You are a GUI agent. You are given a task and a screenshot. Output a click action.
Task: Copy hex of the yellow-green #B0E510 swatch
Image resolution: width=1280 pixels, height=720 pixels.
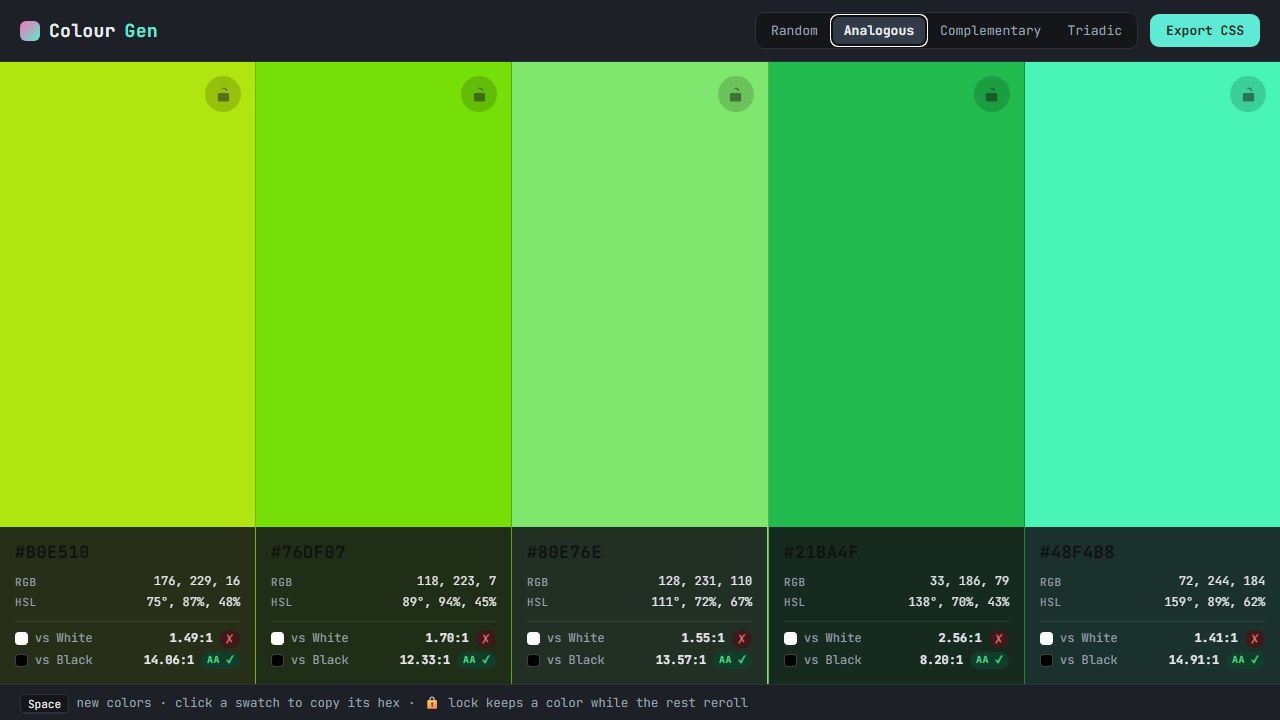pyautogui.click(x=128, y=294)
